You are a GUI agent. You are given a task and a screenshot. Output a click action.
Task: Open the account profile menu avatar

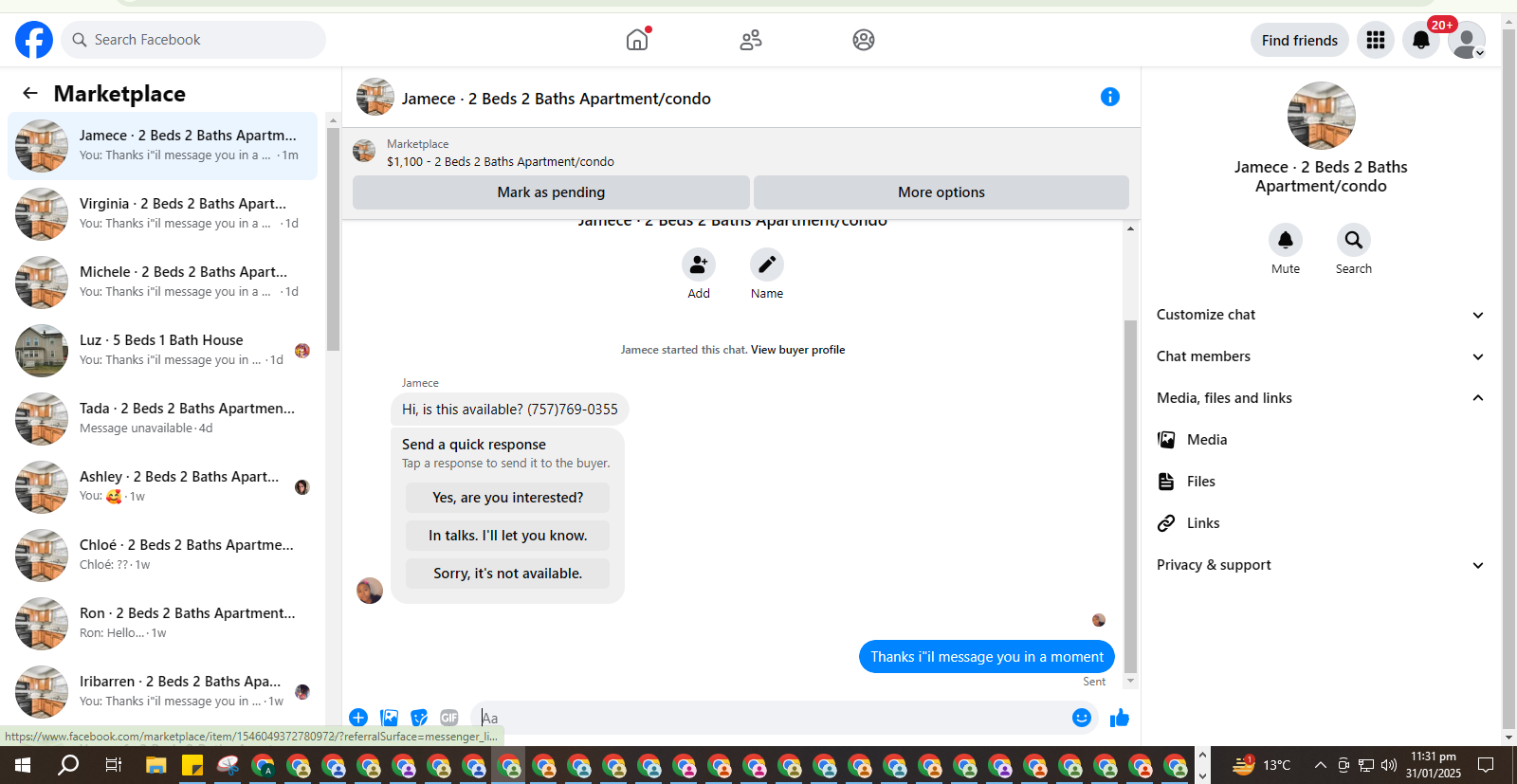tap(1467, 40)
